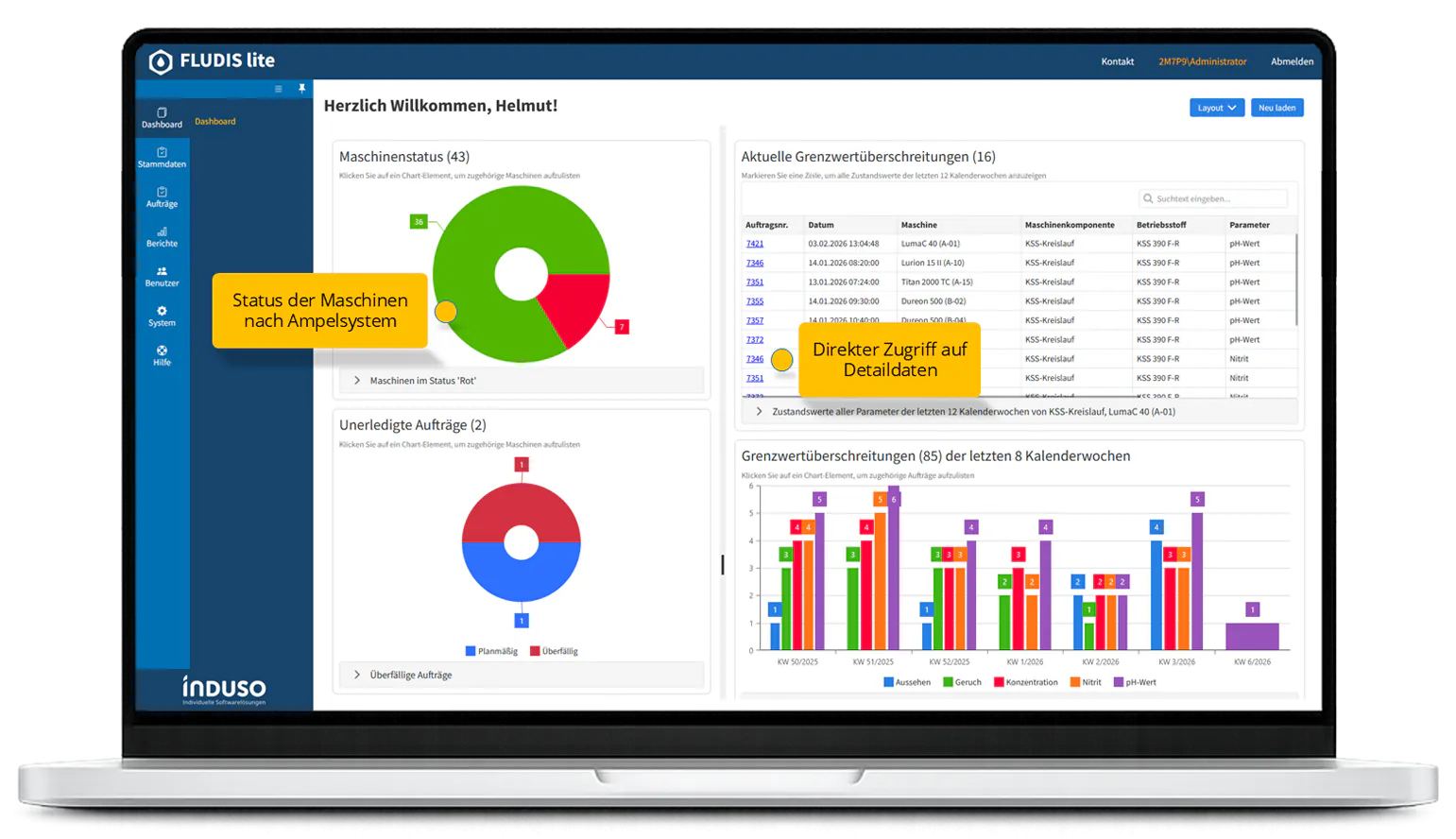The height and width of the screenshot is (839, 1456).
Task: Select Stammdaten in the sidebar
Action: [x=162, y=157]
